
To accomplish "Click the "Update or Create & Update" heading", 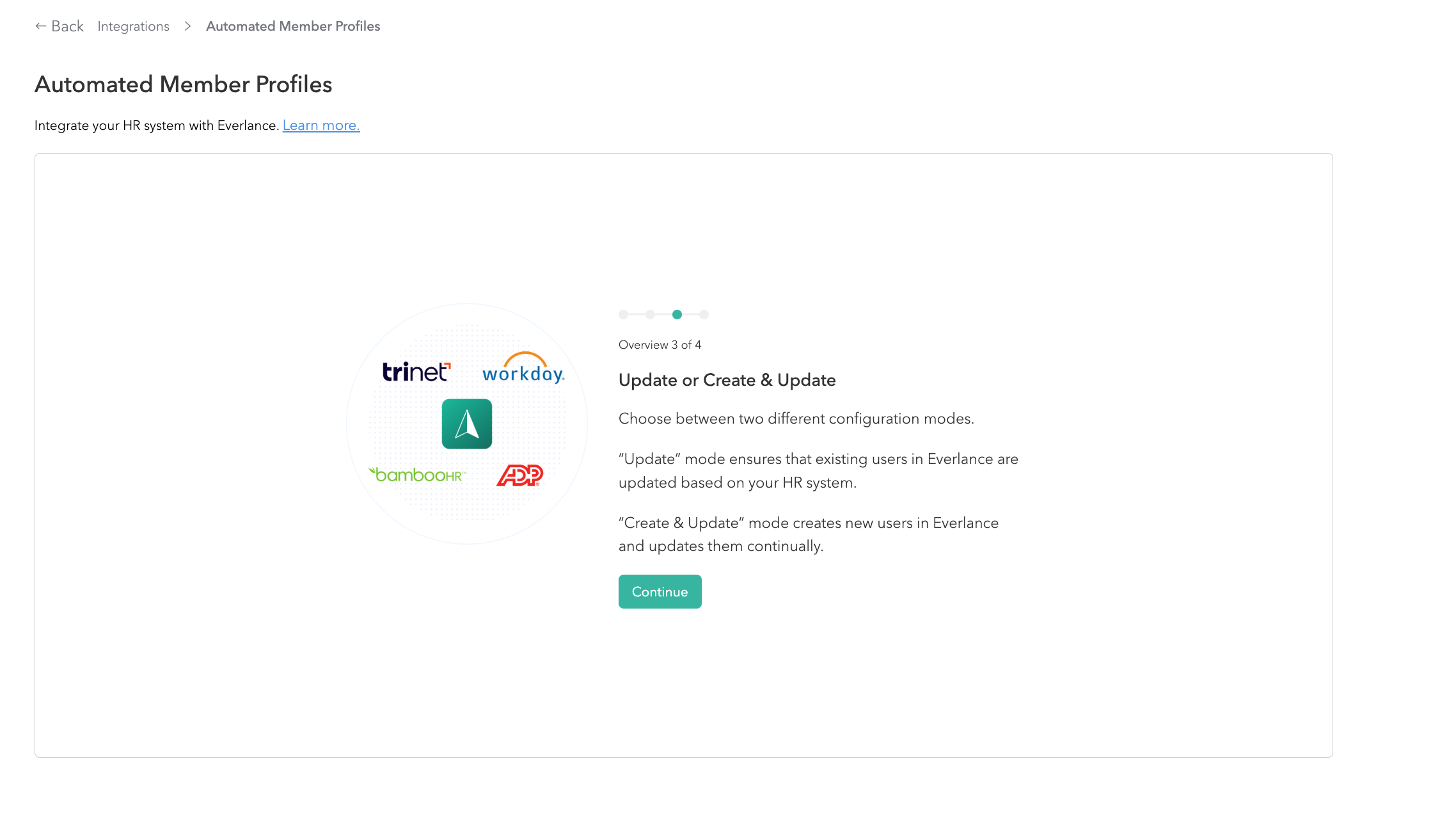I will (x=727, y=380).
